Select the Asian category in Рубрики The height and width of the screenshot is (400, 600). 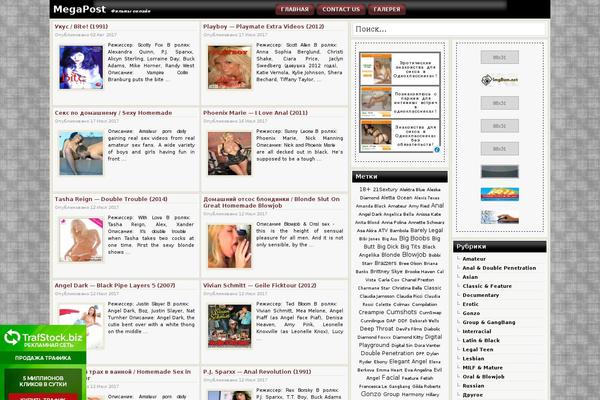pos(470,277)
